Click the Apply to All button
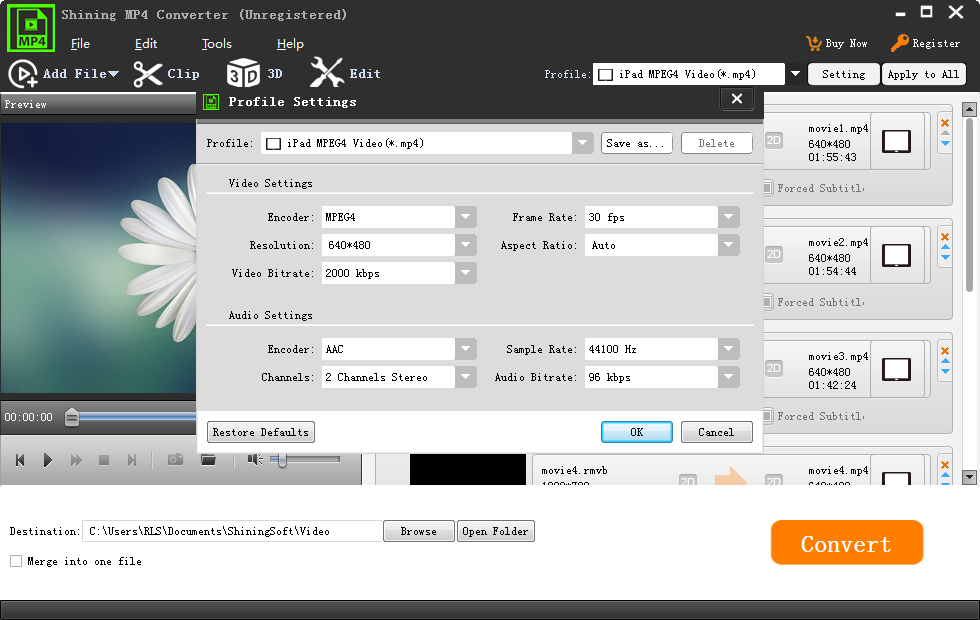The width and height of the screenshot is (980, 620). point(924,74)
